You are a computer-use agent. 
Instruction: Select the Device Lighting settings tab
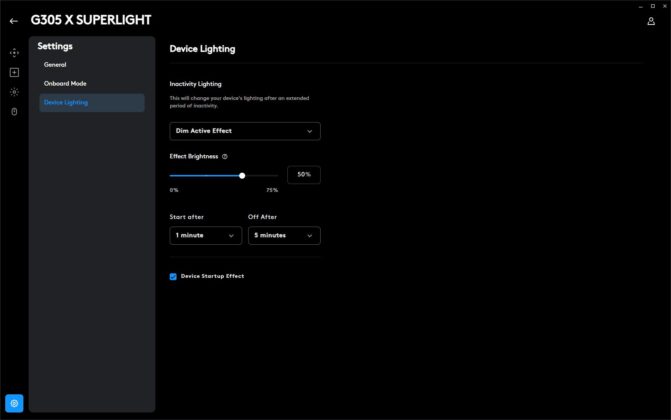click(92, 103)
